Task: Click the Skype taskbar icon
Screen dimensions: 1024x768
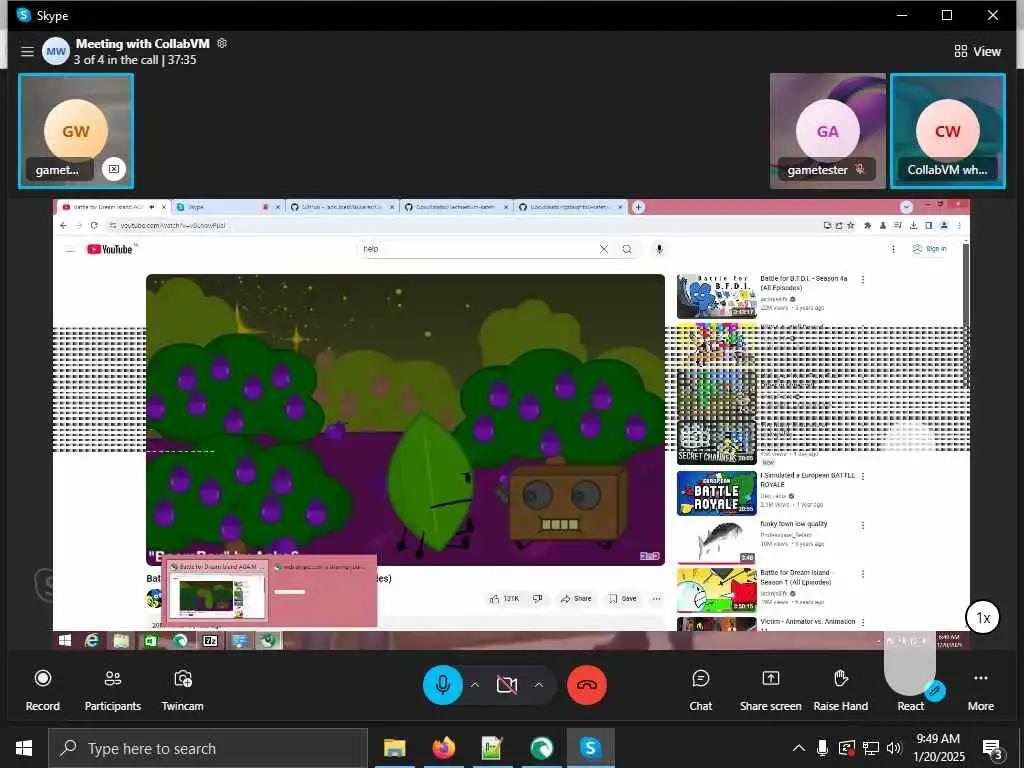Action: pos(590,748)
